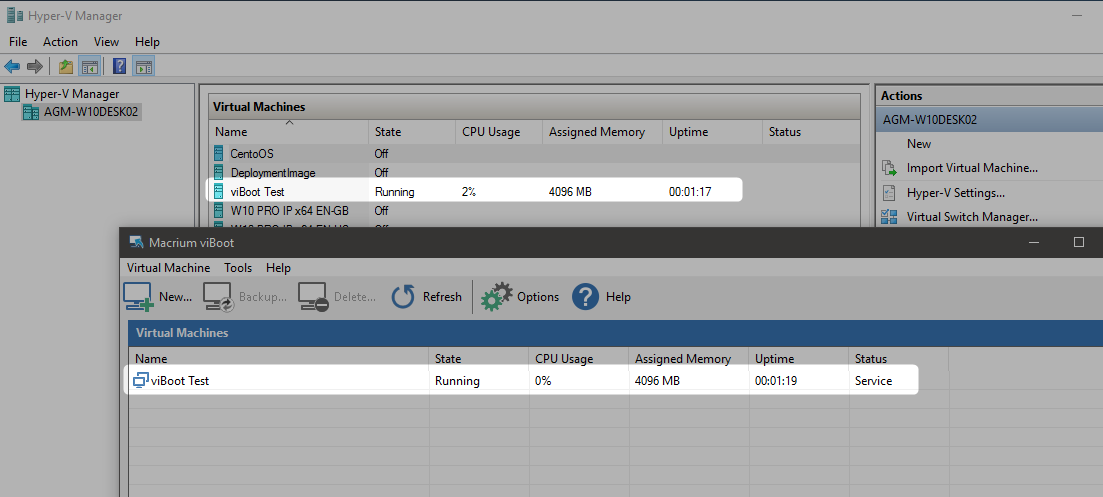Click the New virtual machine icon in viBoot

[139, 297]
